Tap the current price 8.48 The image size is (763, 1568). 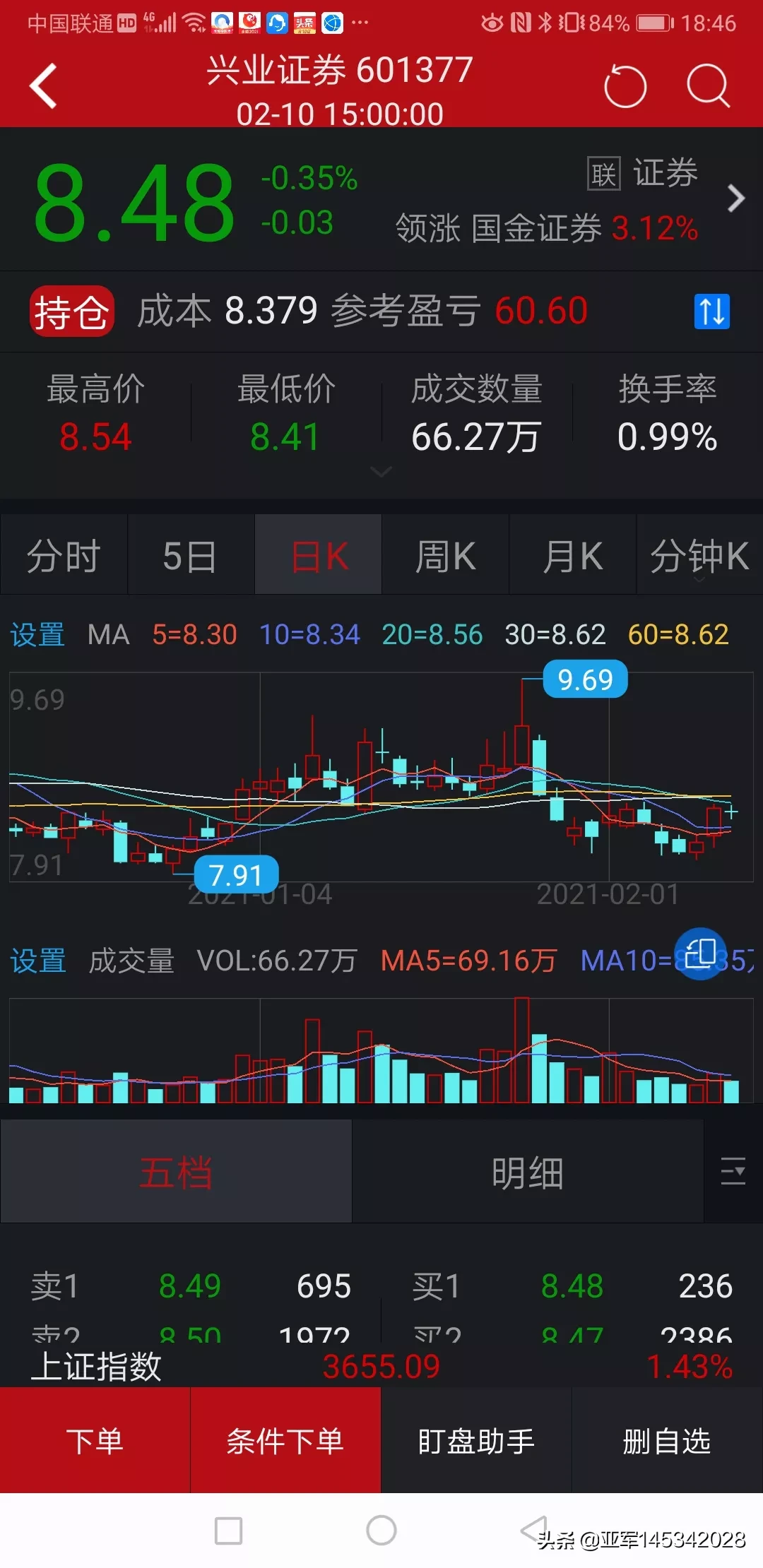click(134, 203)
